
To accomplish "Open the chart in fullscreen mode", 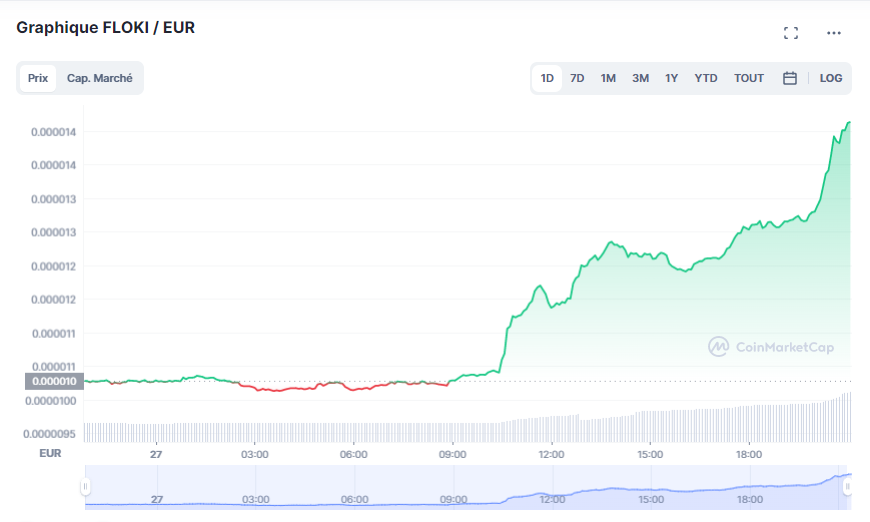I will tap(791, 33).
